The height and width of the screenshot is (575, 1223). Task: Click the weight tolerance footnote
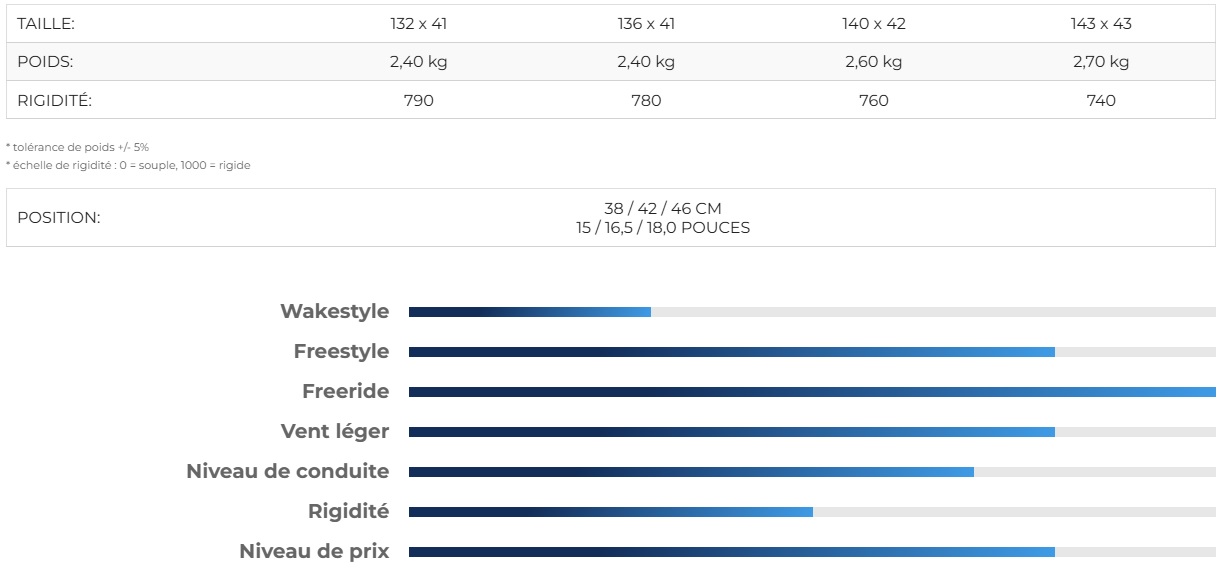click(77, 147)
